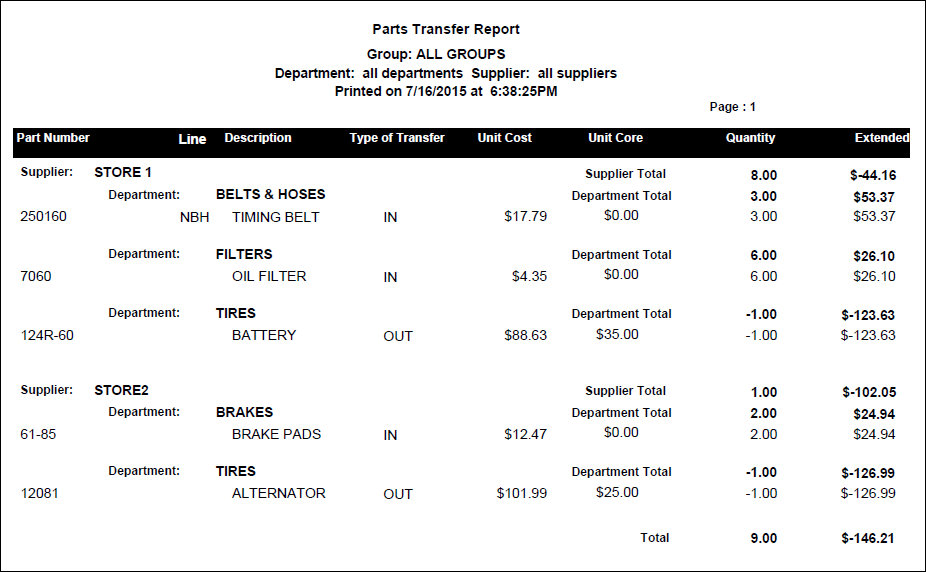Click part number 124R-60
The height and width of the screenshot is (572, 926).
(47, 336)
